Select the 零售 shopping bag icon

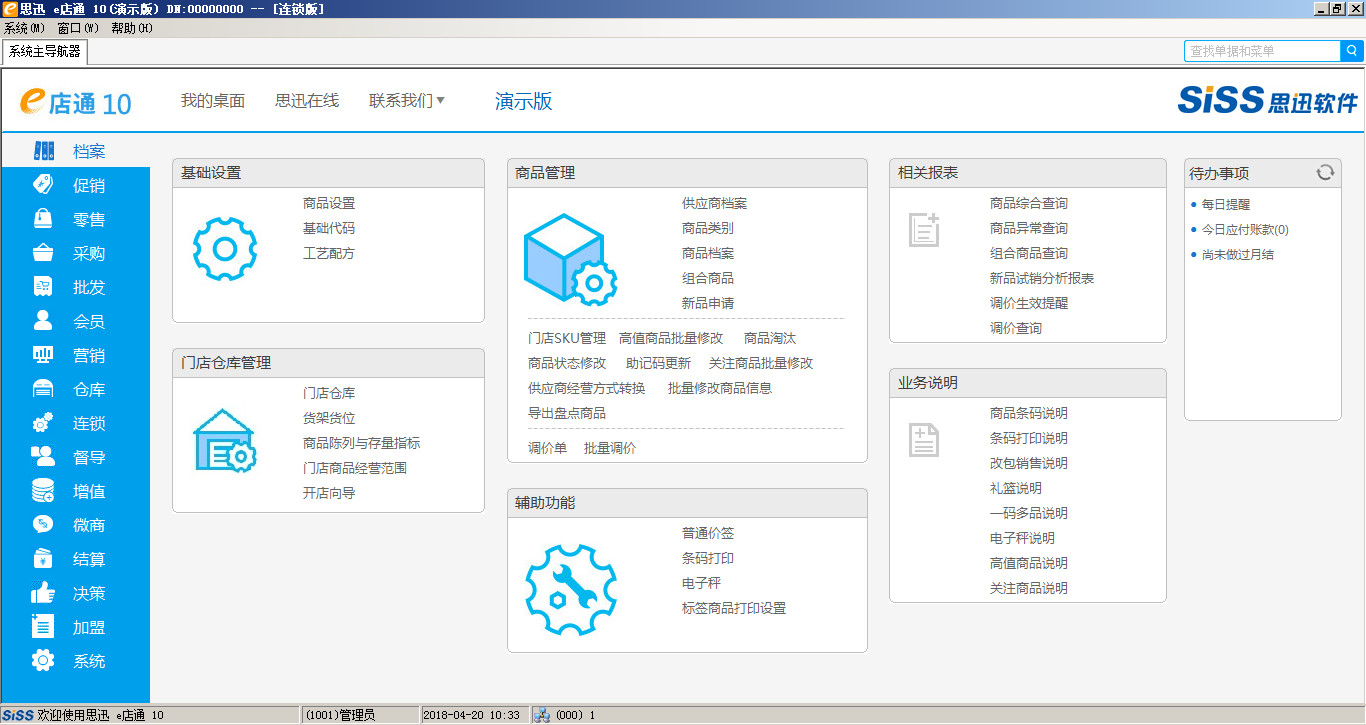(x=44, y=219)
